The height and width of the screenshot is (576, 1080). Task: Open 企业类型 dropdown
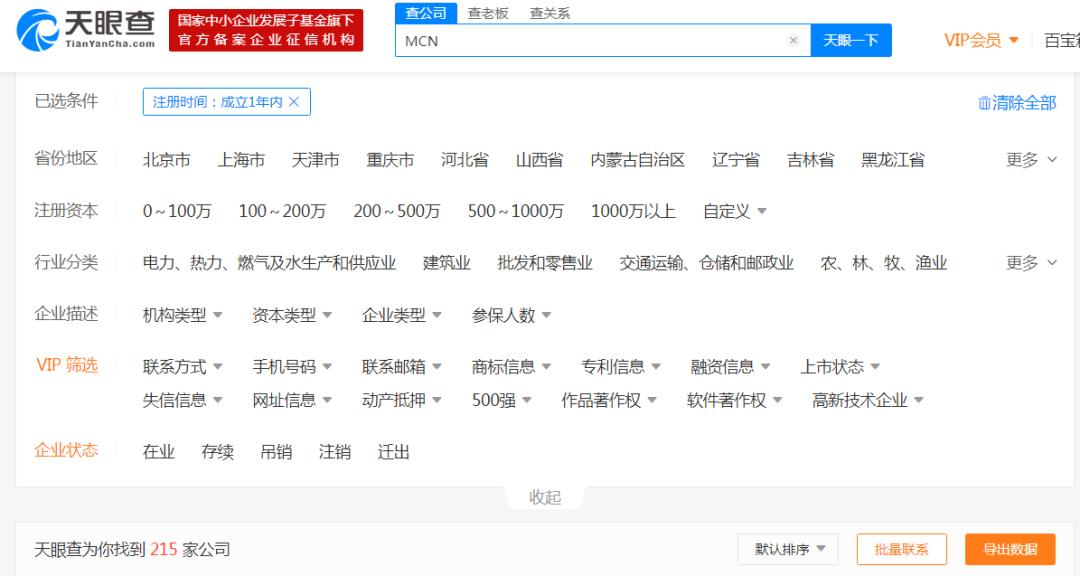coord(401,315)
